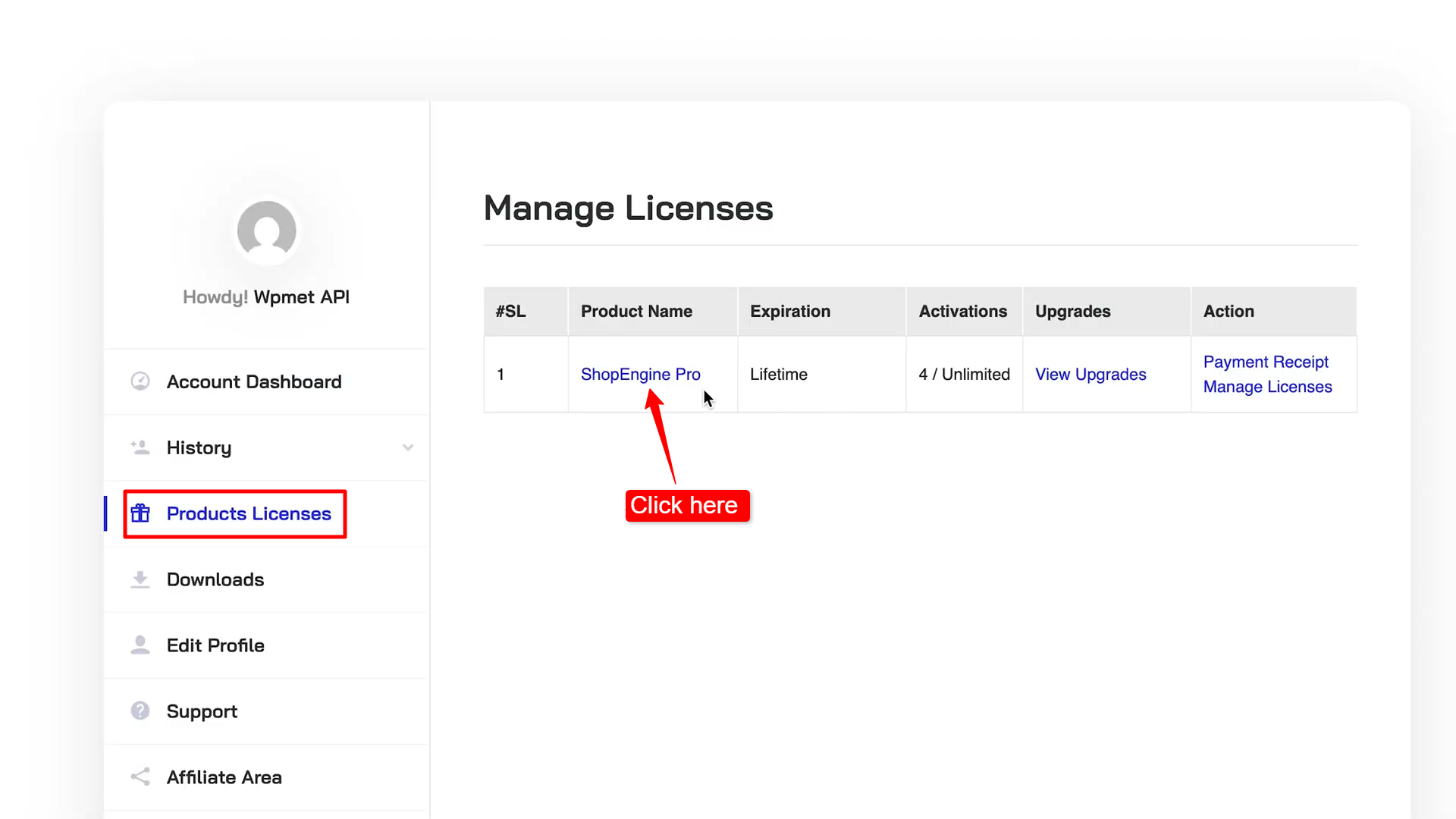Click the Activations column header
This screenshot has height=819, width=1456.
[x=965, y=312]
